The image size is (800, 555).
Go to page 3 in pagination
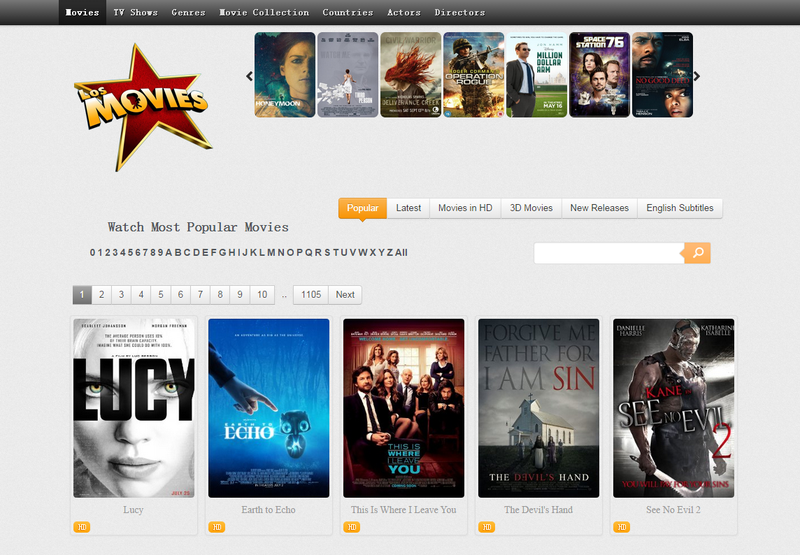[121, 295]
